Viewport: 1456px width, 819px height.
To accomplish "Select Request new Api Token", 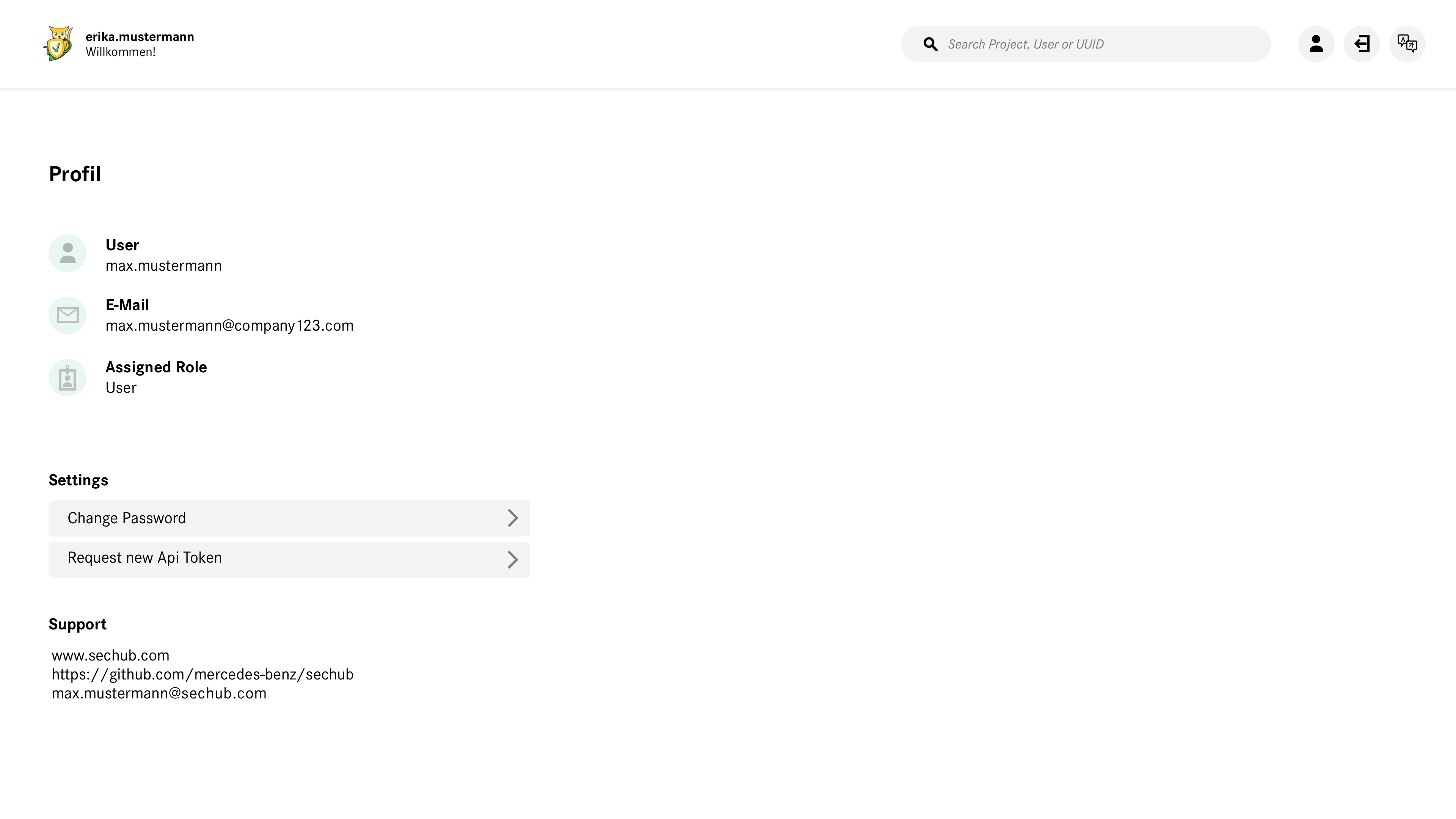I will (145, 557).
